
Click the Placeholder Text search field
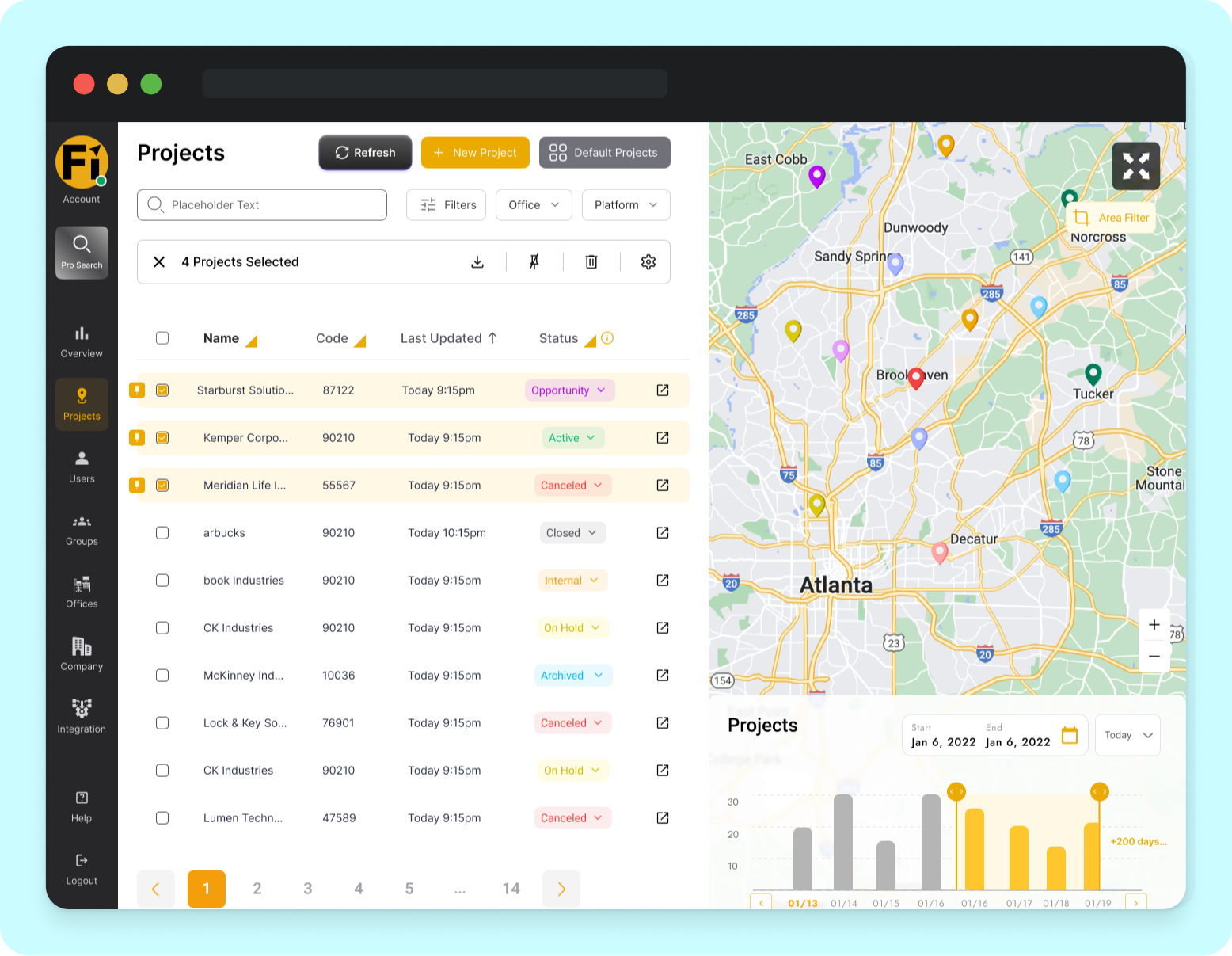coord(262,205)
